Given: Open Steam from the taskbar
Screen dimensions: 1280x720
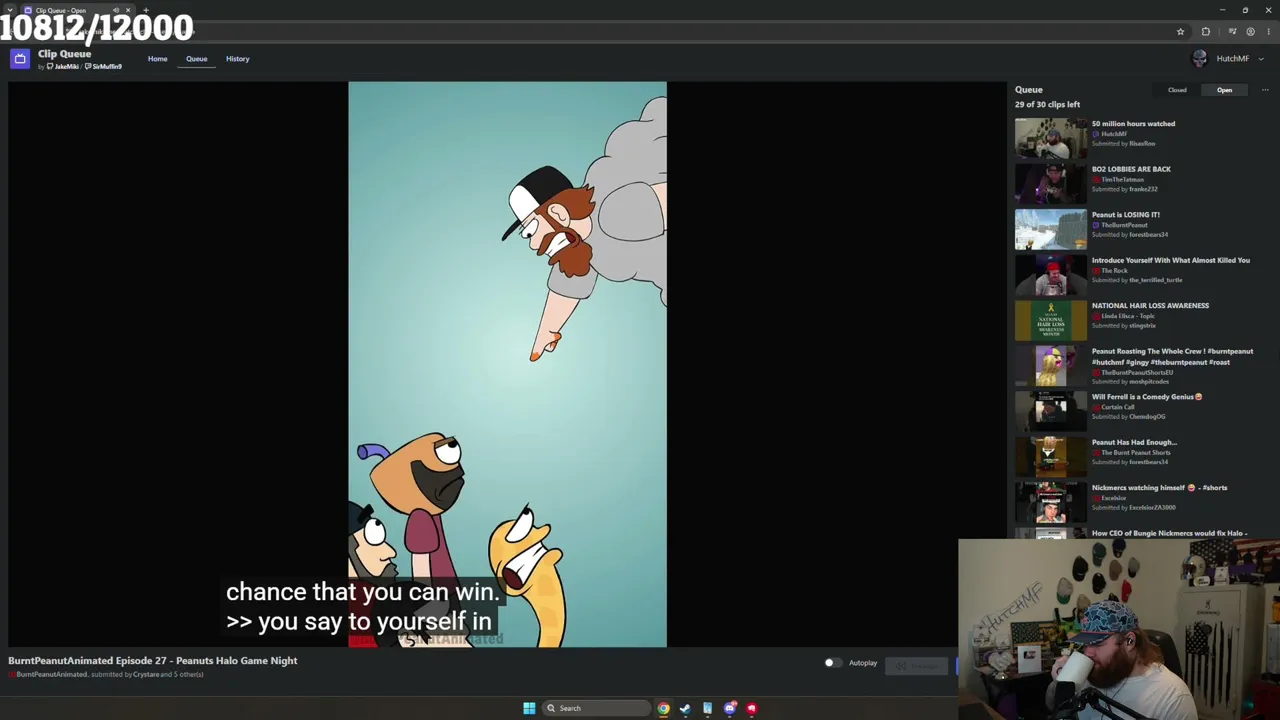Looking at the screenshot, I should tap(685, 708).
